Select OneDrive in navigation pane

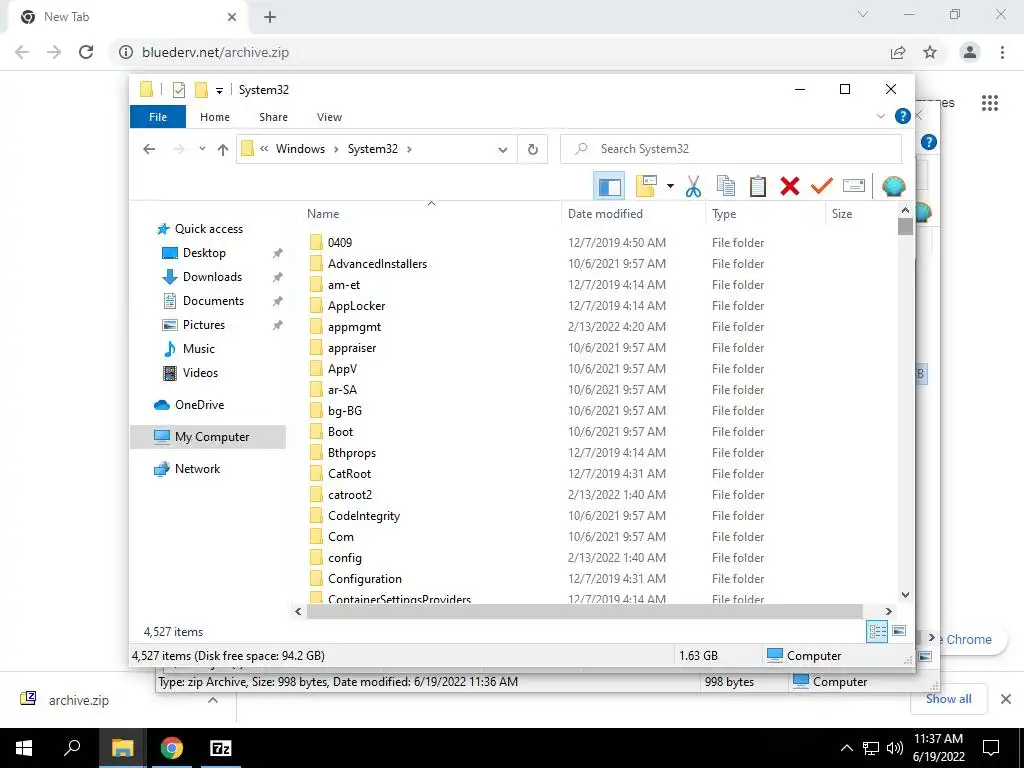[x=199, y=405]
